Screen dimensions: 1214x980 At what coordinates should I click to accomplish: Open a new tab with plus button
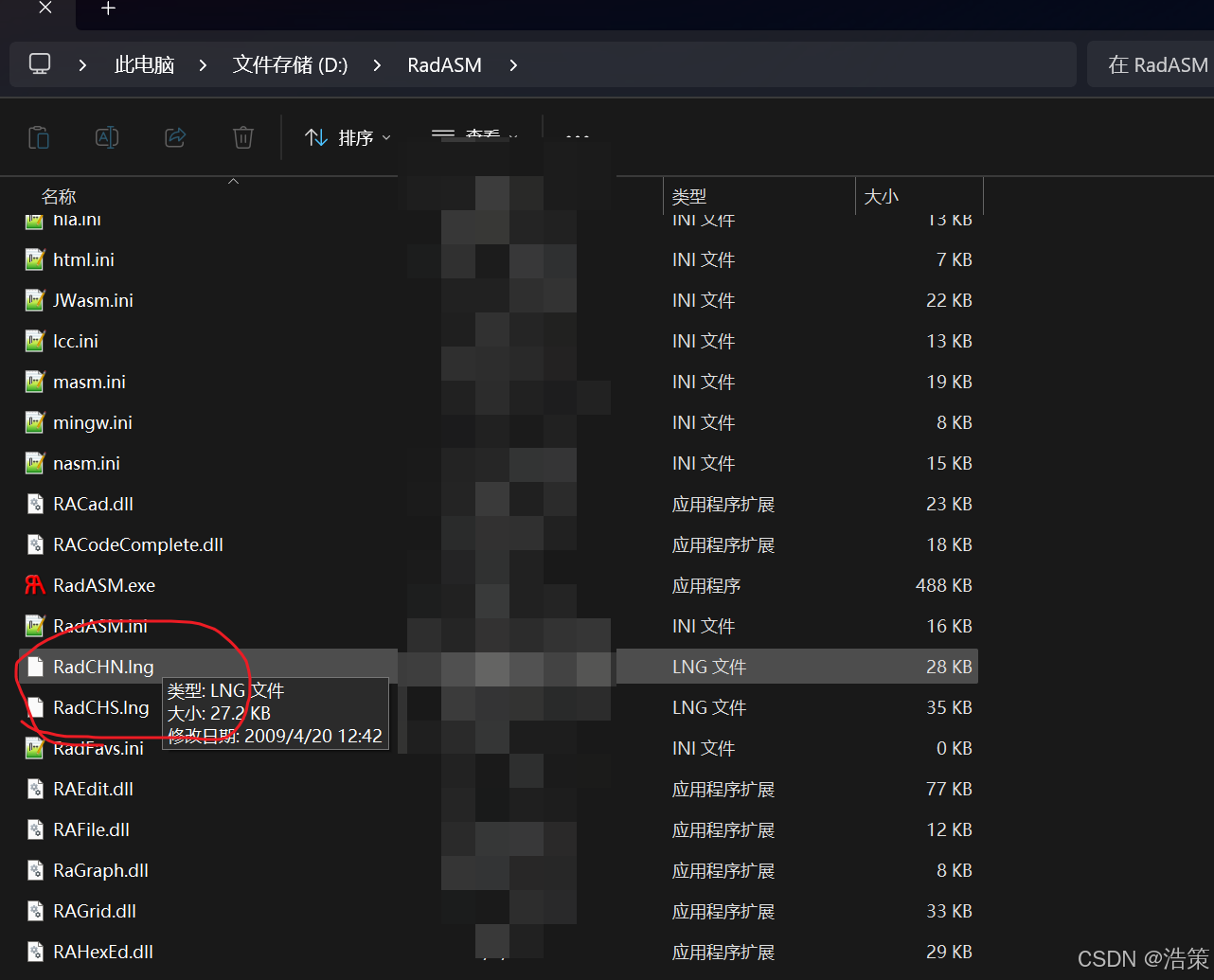[x=108, y=9]
